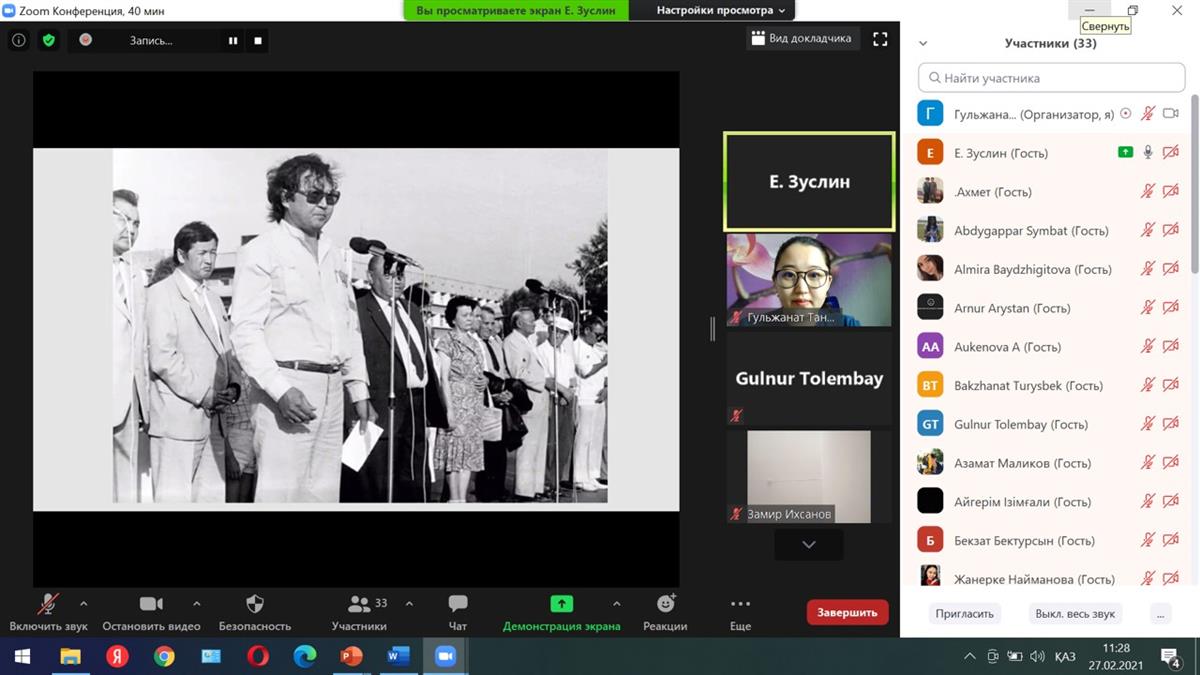
Task: Enter full screen mode
Action: coord(880,39)
